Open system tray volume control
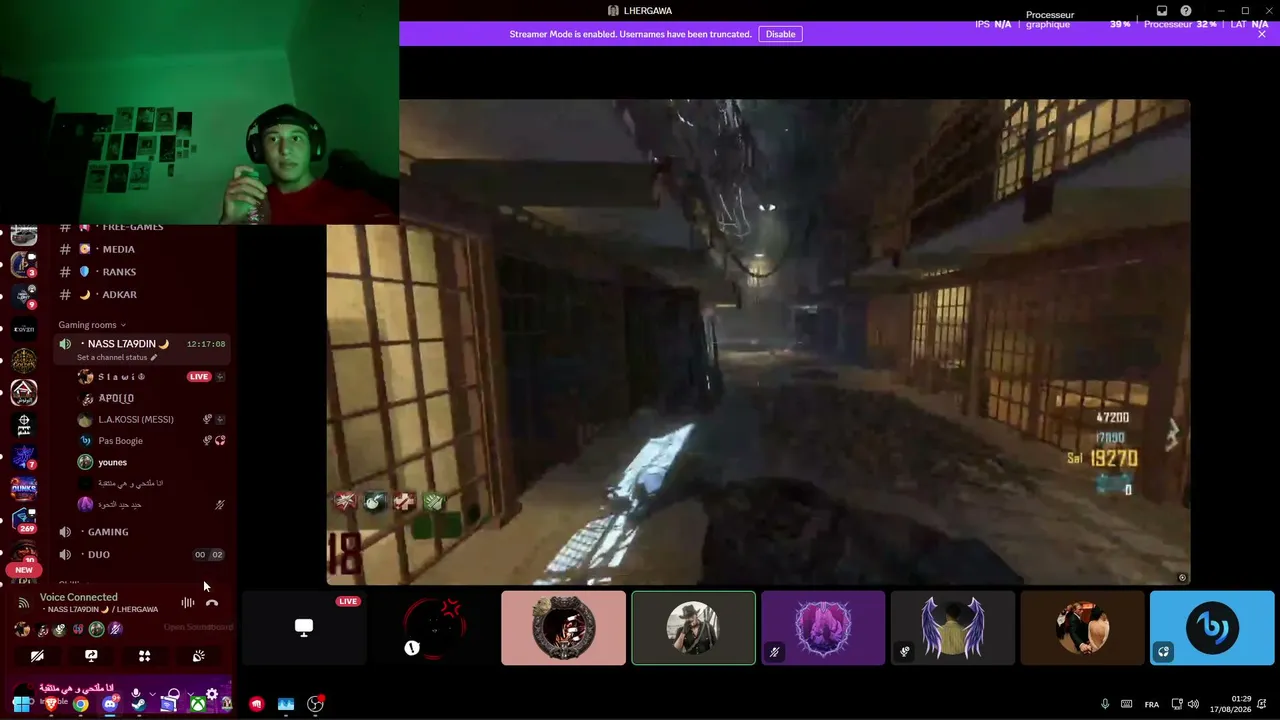1280x720 pixels. (1194, 704)
